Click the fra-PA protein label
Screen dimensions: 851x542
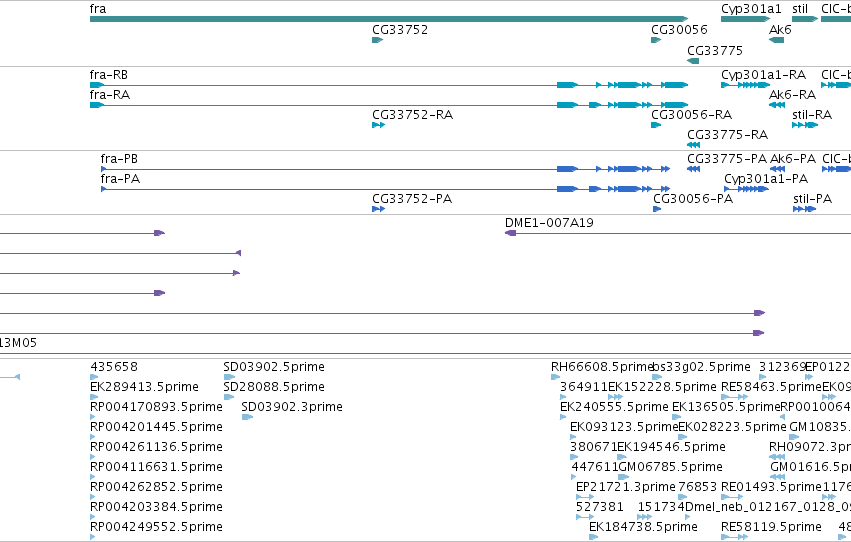120,179
